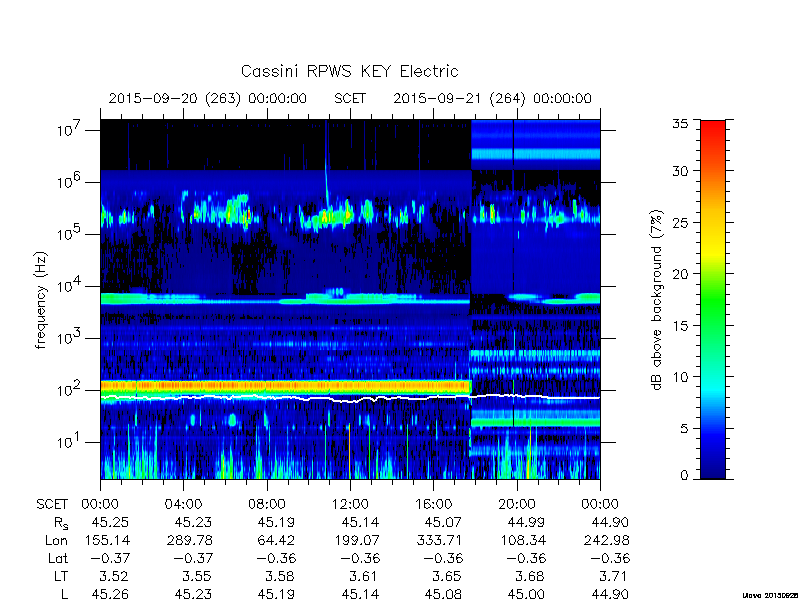Click the colorbar tick value 15

click(x=681, y=325)
